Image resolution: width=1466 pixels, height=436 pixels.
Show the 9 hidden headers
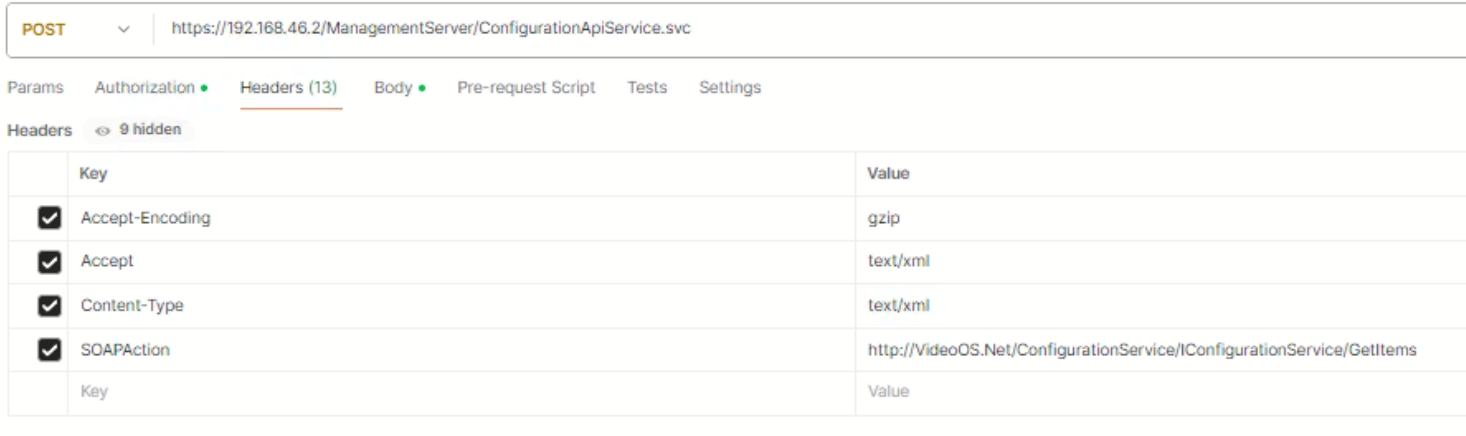[139, 130]
